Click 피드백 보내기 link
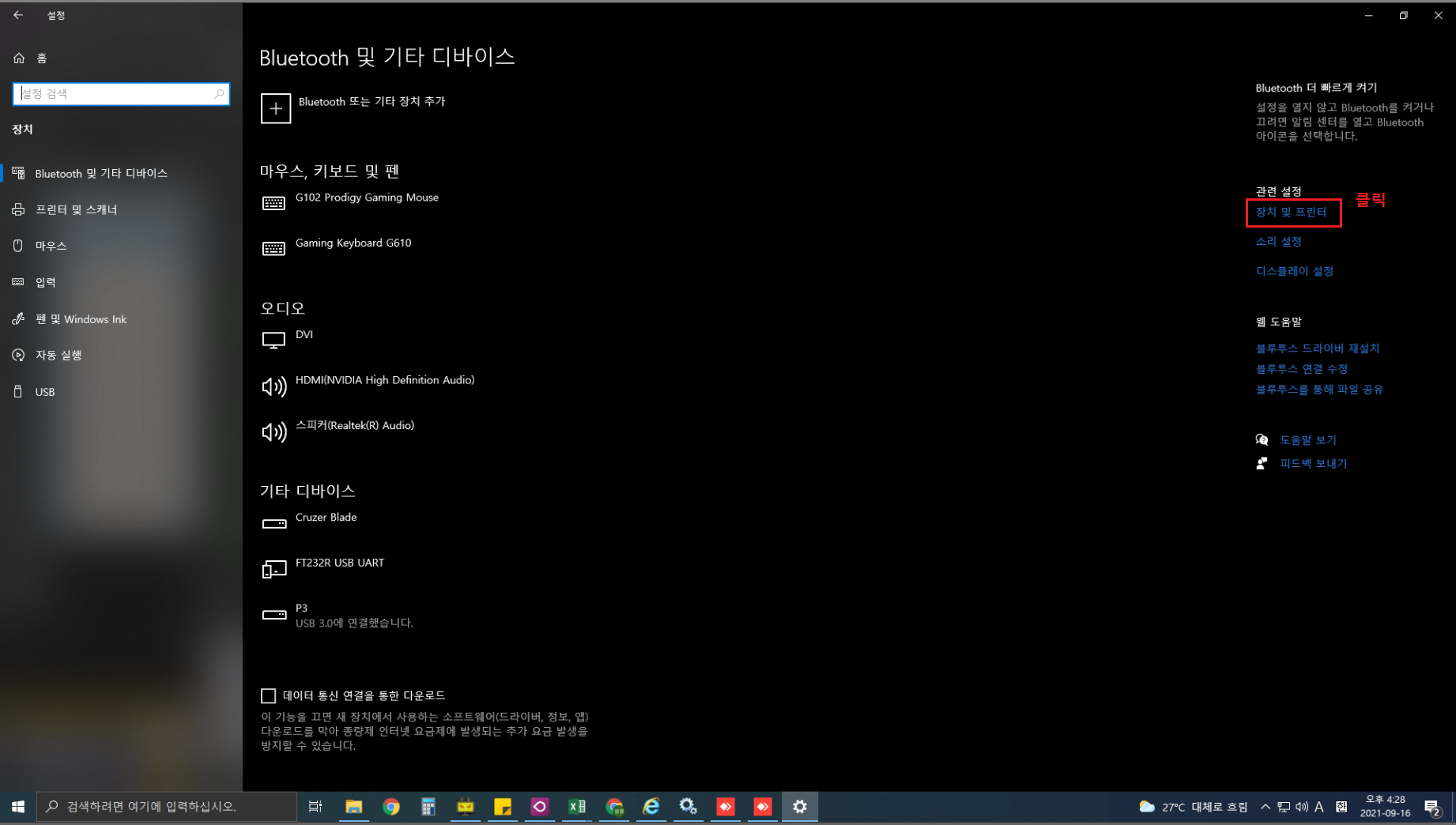 click(1313, 464)
